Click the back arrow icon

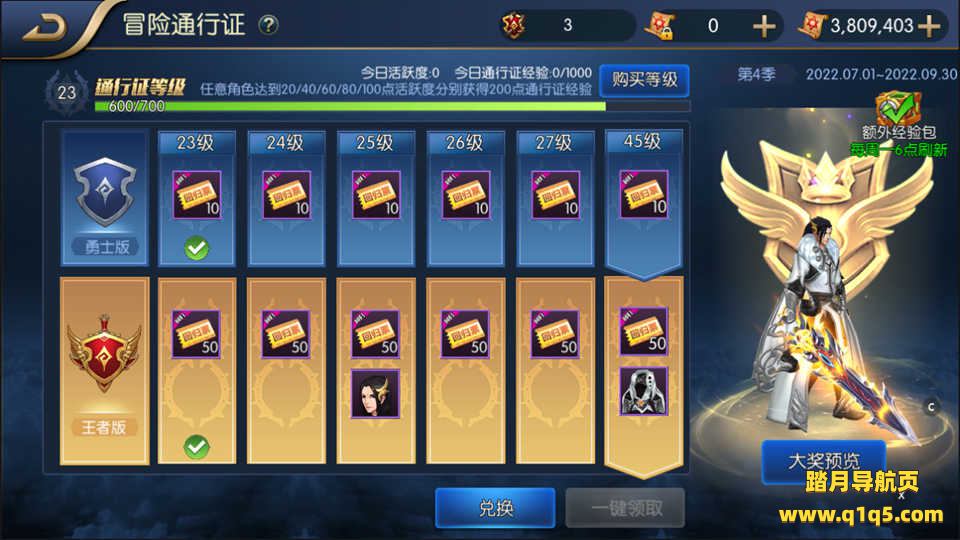(44, 28)
